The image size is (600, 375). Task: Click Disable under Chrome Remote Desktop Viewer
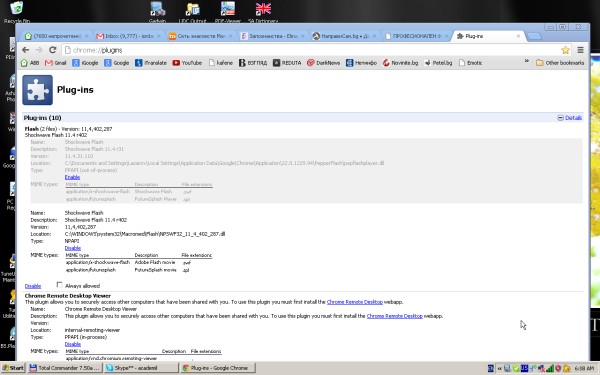click(x=73, y=344)
